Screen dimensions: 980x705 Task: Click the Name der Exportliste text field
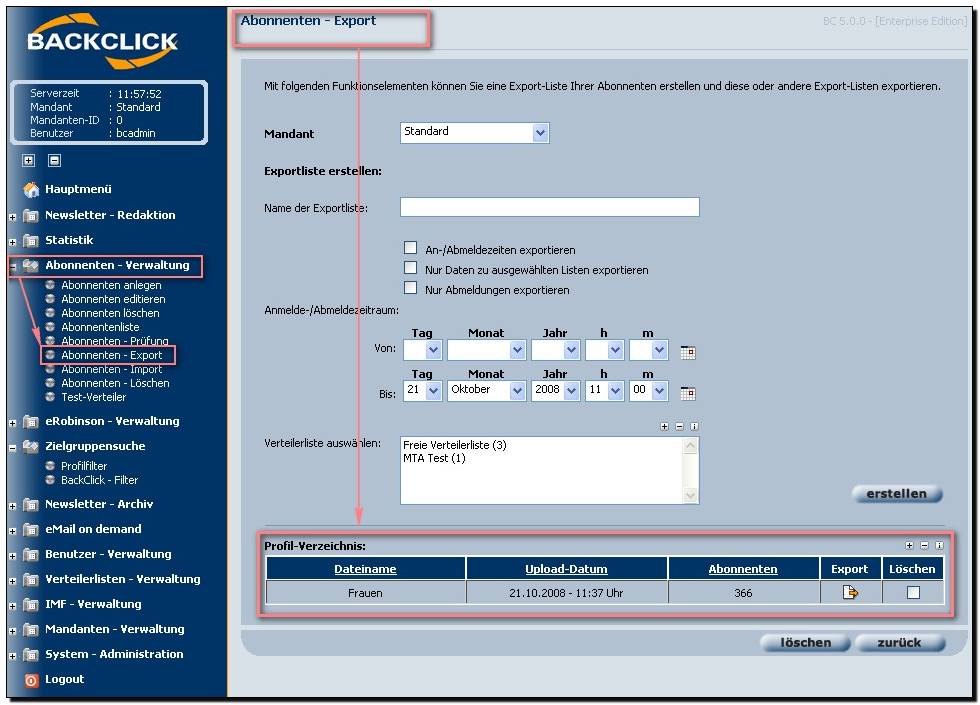point(549,207)
